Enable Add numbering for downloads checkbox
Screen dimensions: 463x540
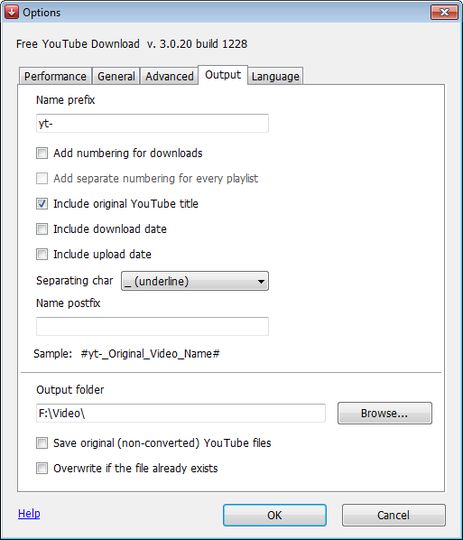[x=42, y=153]
